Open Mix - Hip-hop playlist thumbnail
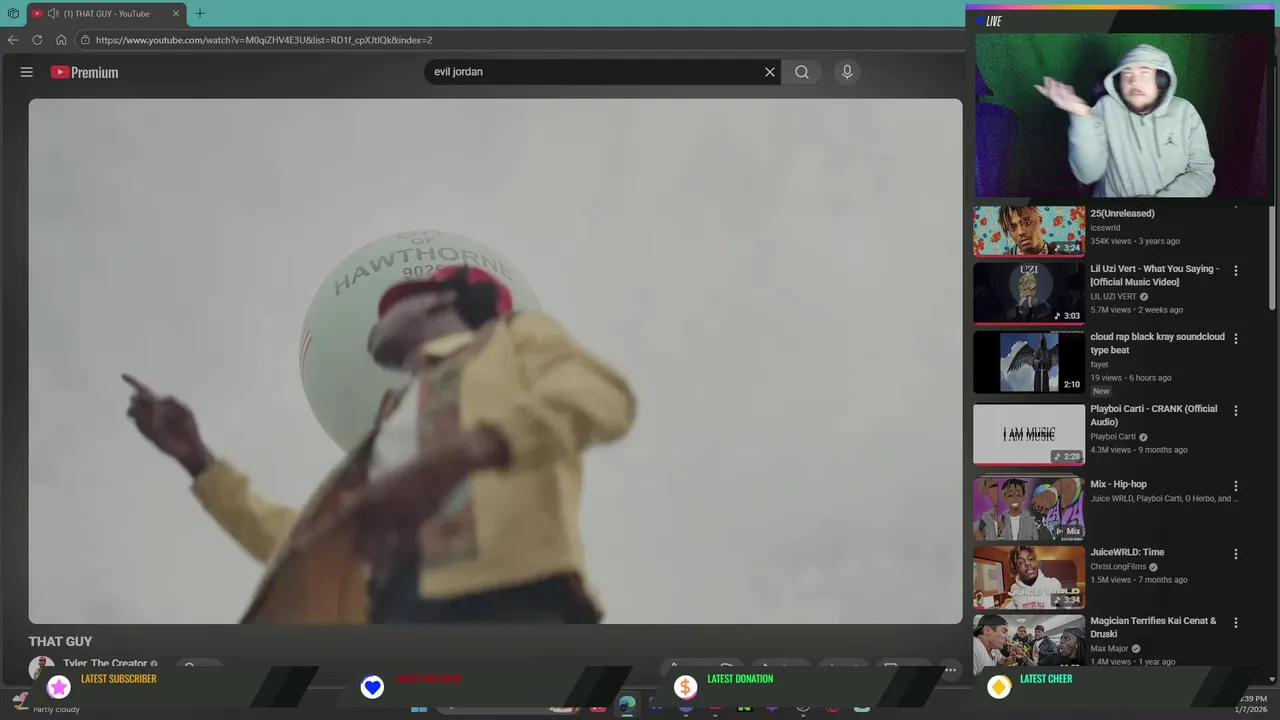 [1029, 508]
